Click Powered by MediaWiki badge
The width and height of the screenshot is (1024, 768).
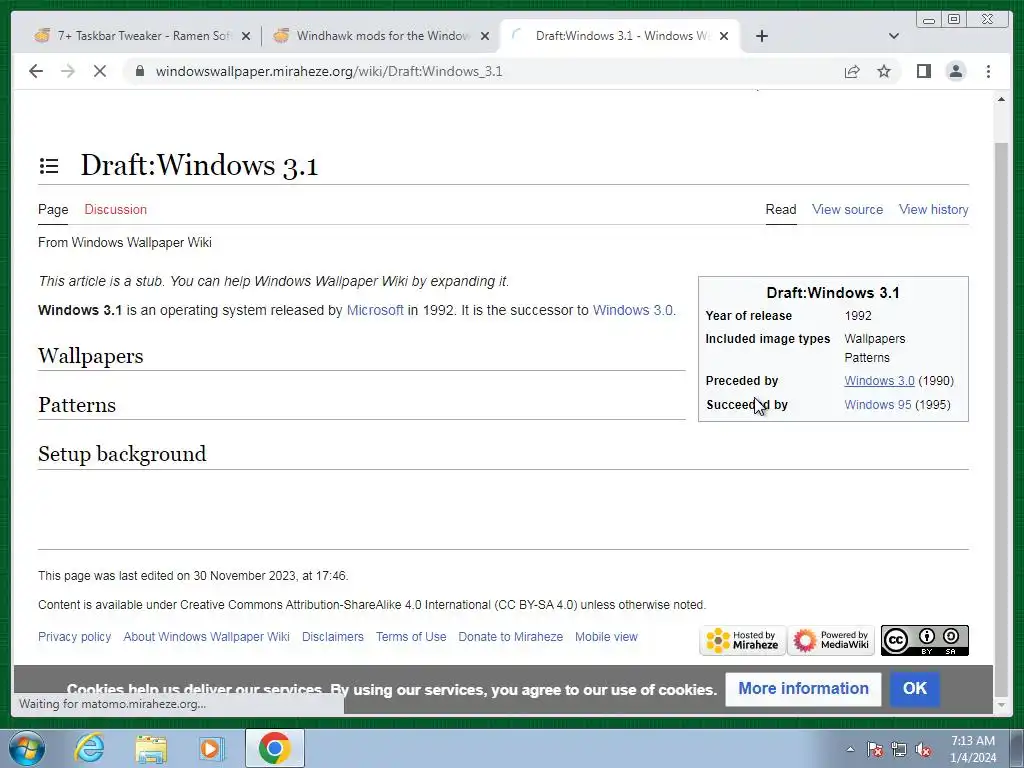[831, 640]
